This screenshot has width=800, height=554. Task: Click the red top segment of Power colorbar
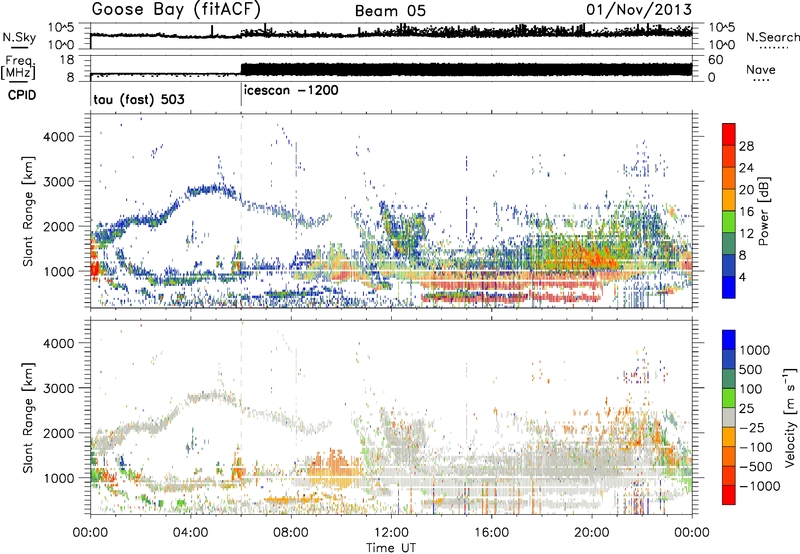click(x=729, y=134)
